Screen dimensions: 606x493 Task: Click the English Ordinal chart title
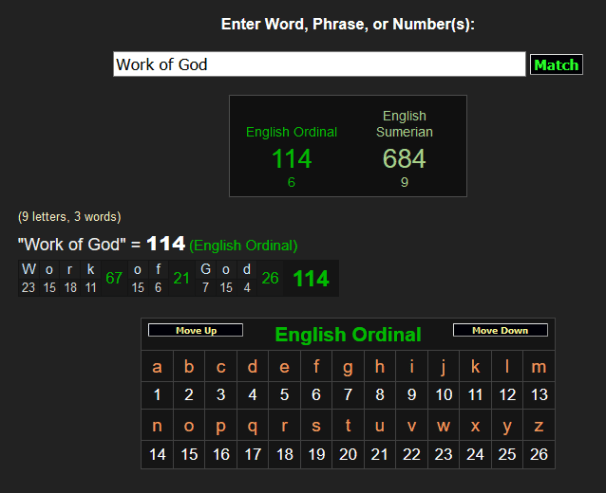click(348, 335)
